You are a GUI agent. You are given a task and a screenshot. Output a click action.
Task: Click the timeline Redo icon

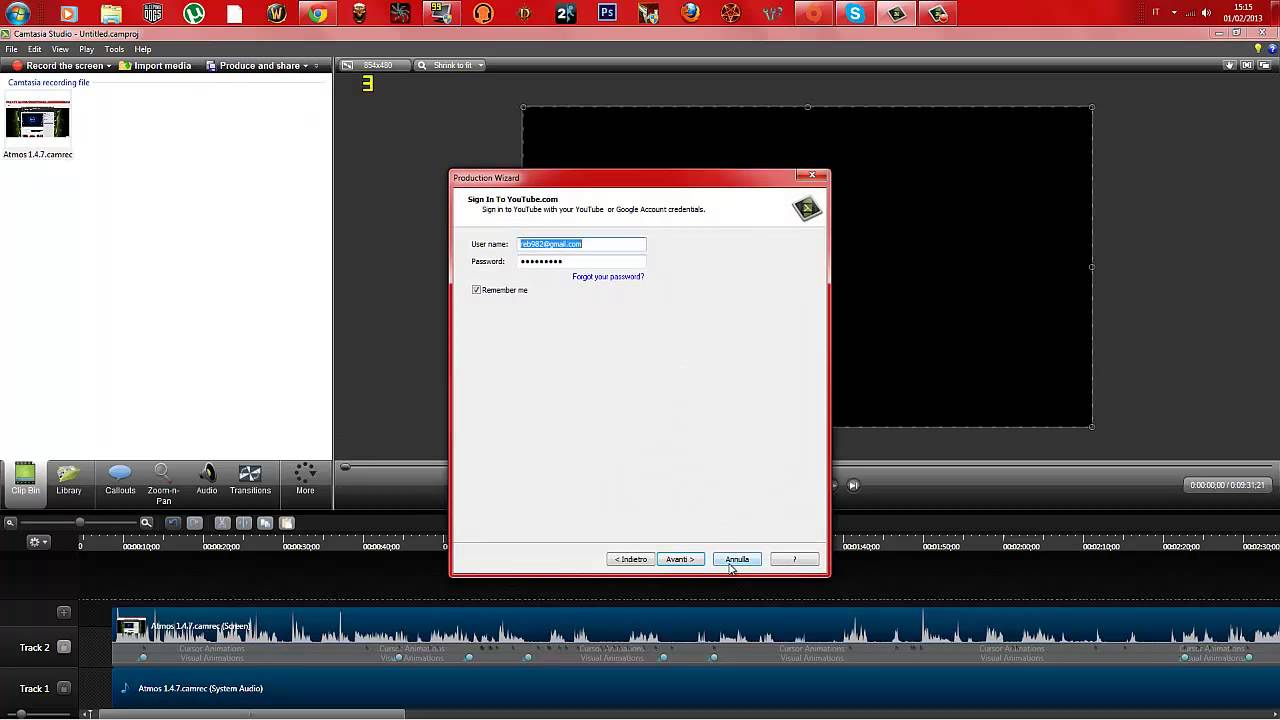pos(195,523)
